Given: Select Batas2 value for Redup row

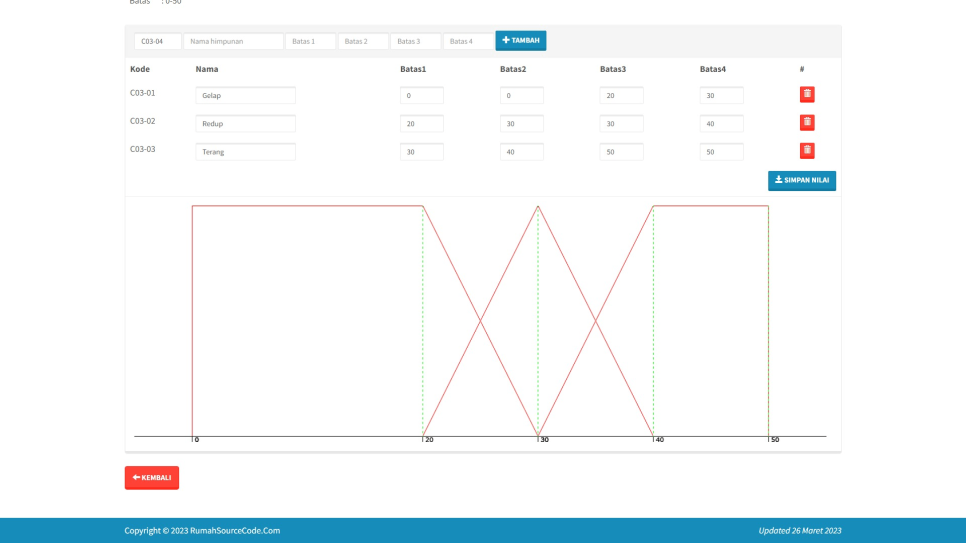Looking at the screenshot, I should tap(521, 124).
